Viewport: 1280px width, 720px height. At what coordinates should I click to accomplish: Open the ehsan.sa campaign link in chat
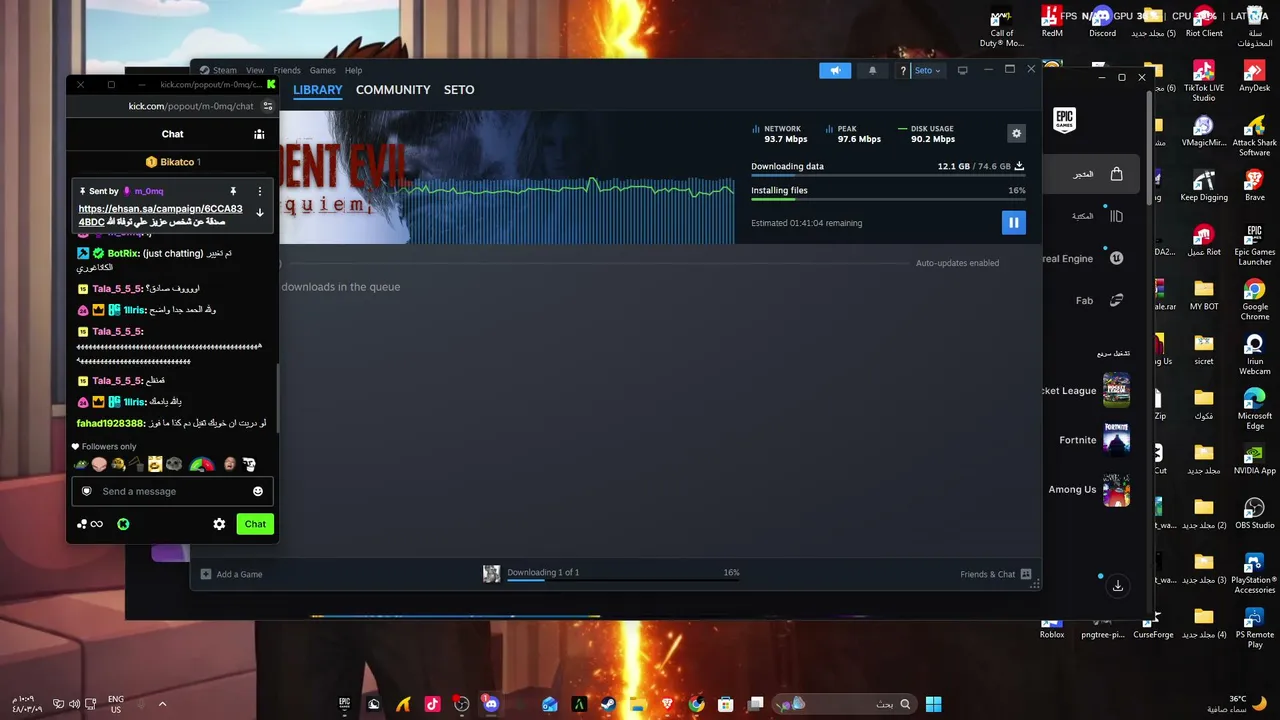tap(160, 215)
